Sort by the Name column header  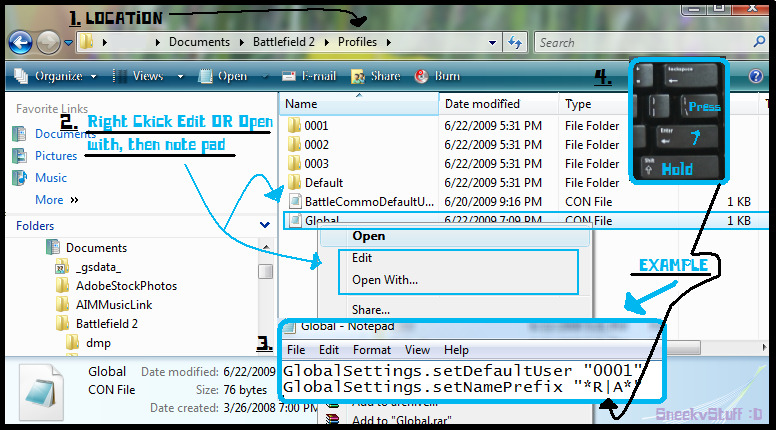(359, 104)
